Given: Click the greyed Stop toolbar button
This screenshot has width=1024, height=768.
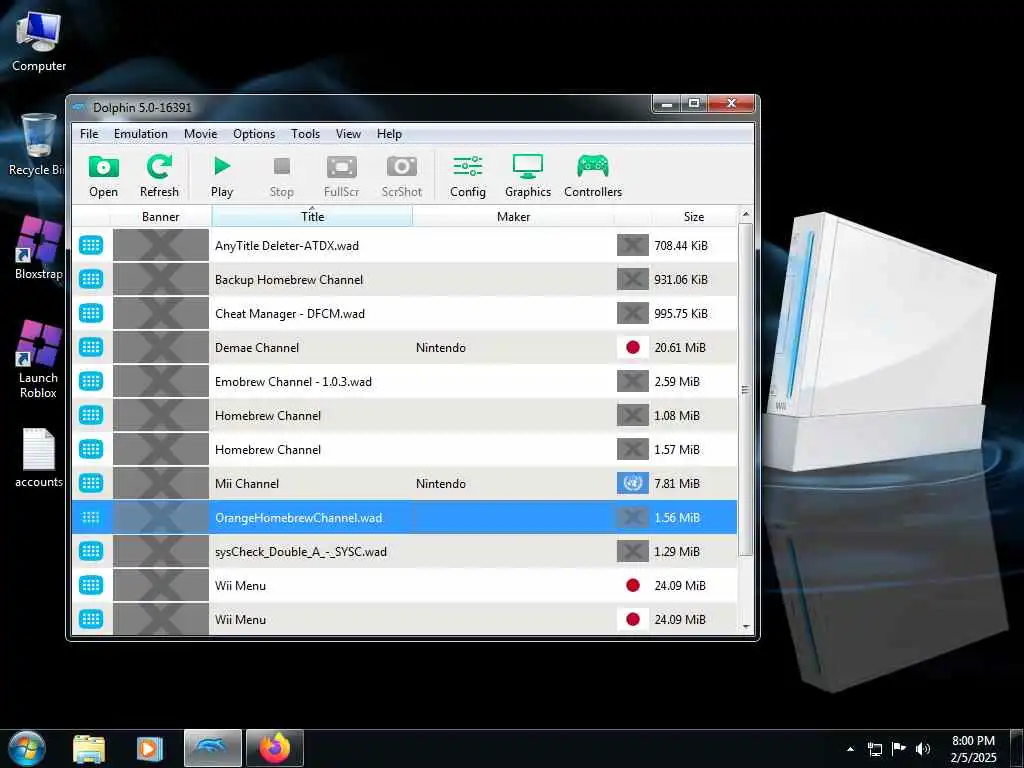Looking at the screenshot, I should pyautogui.click(x=281, y=175).
